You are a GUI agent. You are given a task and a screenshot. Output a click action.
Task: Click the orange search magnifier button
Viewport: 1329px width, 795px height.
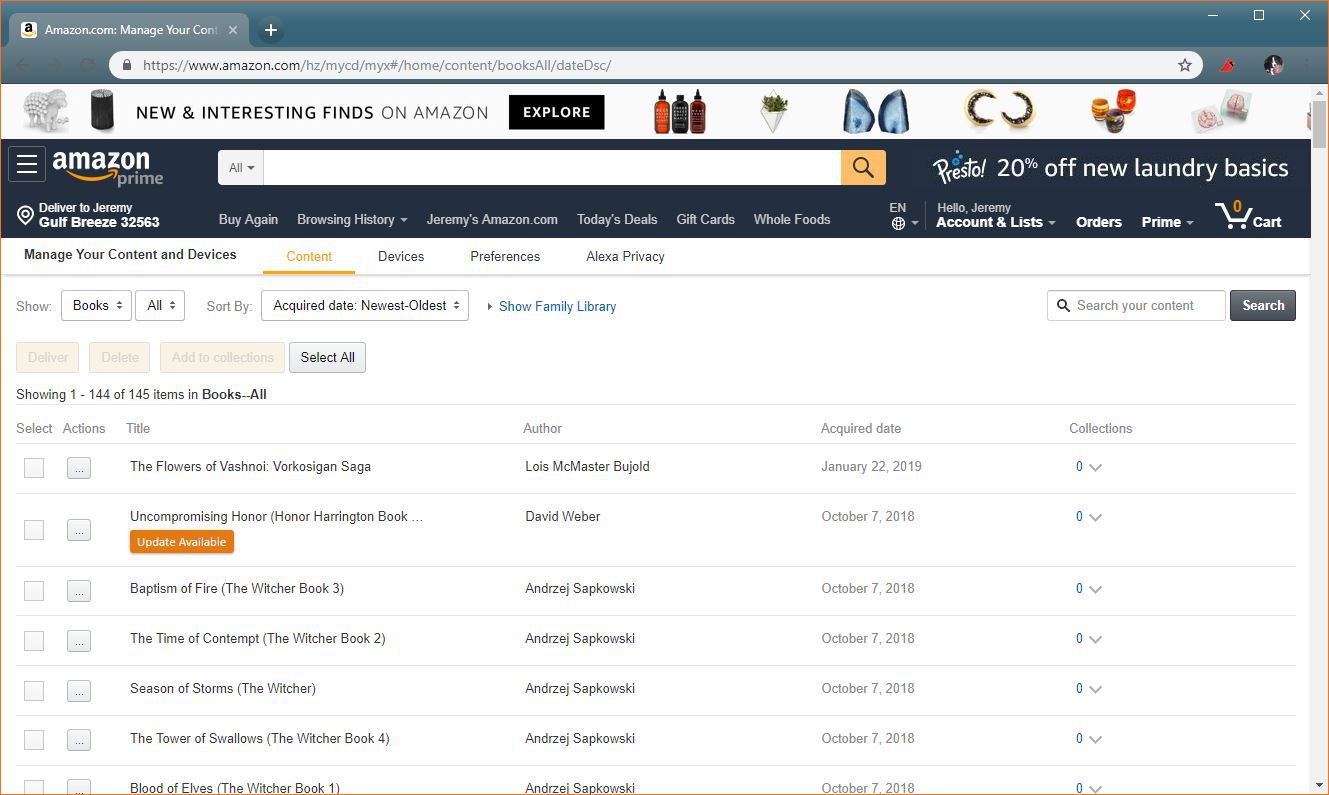point(863,167)
